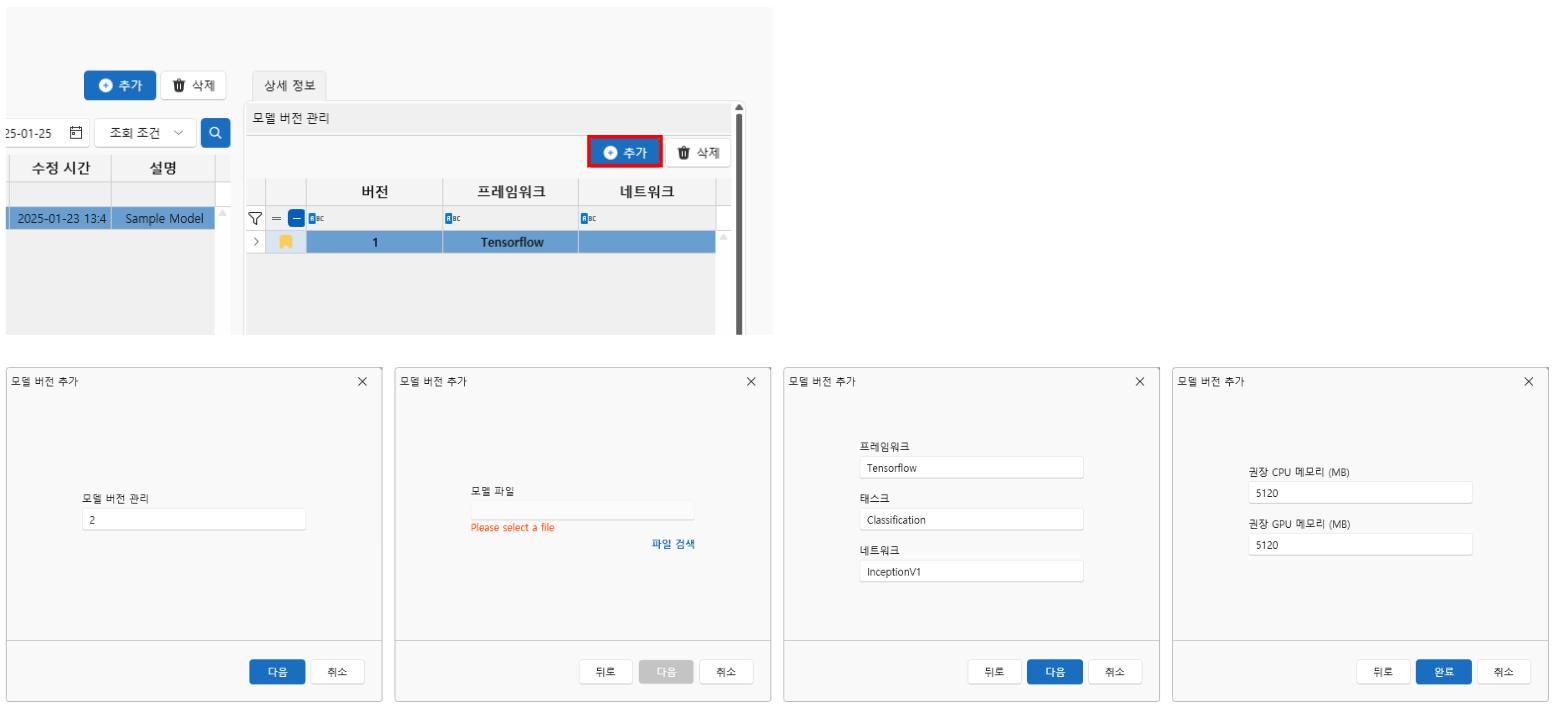The width and height of the screenshot is (1563, 714).
Task: Open the 조회 조건 dropdown
Action: pos(146,132)
